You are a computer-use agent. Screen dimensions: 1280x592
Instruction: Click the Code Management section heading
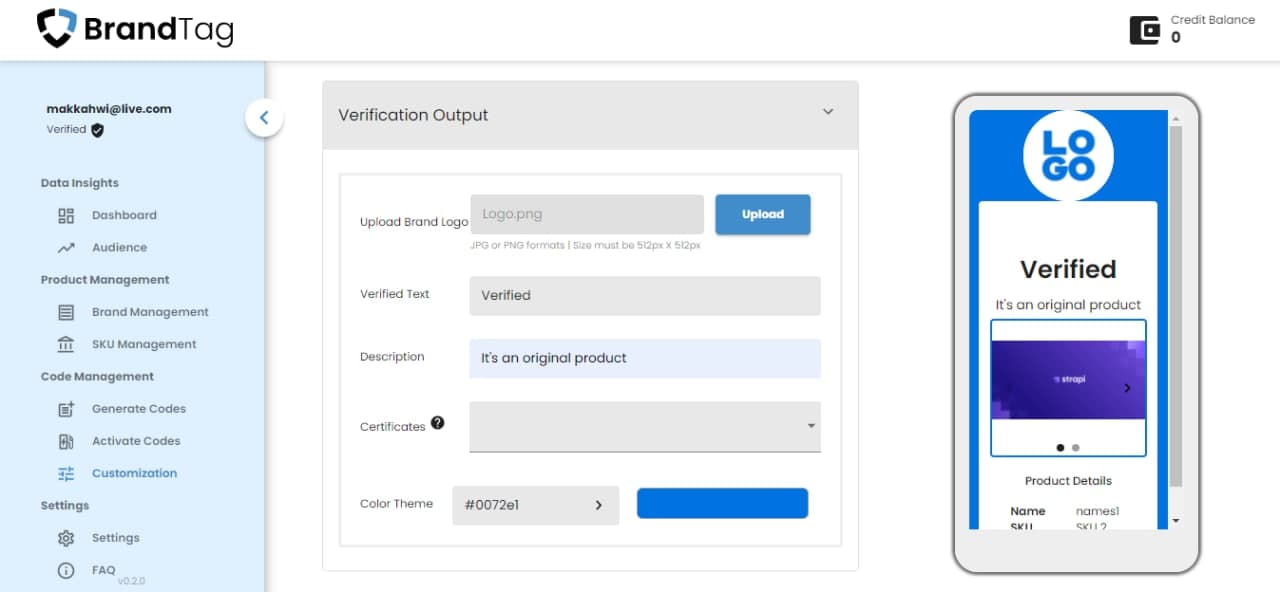[x=97, y=377]
